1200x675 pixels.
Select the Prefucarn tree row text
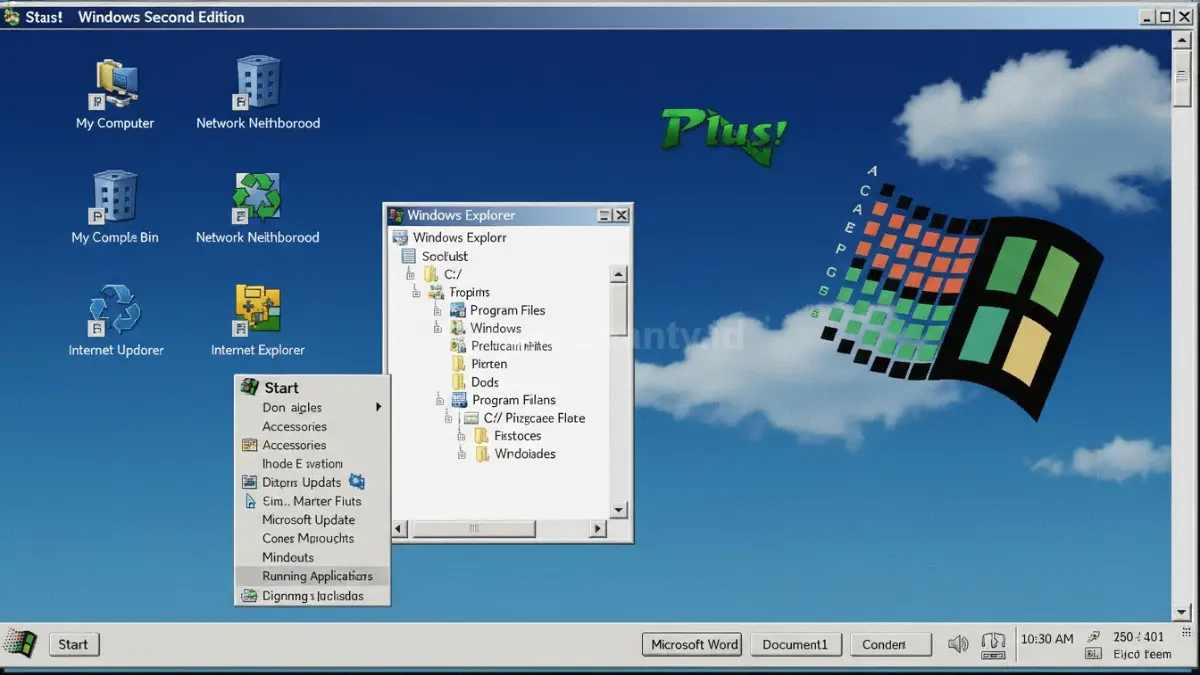click(x=512, y=346)
